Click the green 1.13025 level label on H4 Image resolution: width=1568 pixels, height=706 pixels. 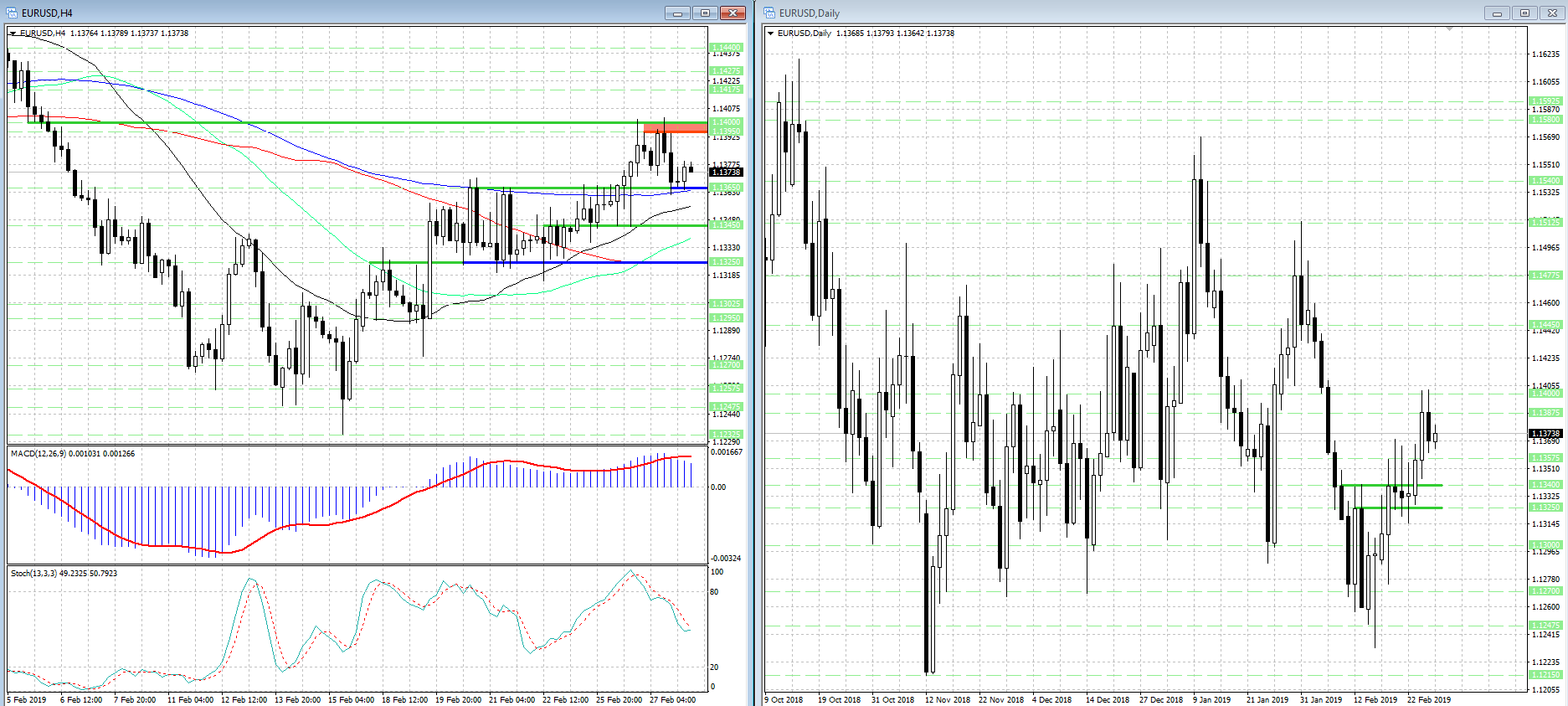726,304
